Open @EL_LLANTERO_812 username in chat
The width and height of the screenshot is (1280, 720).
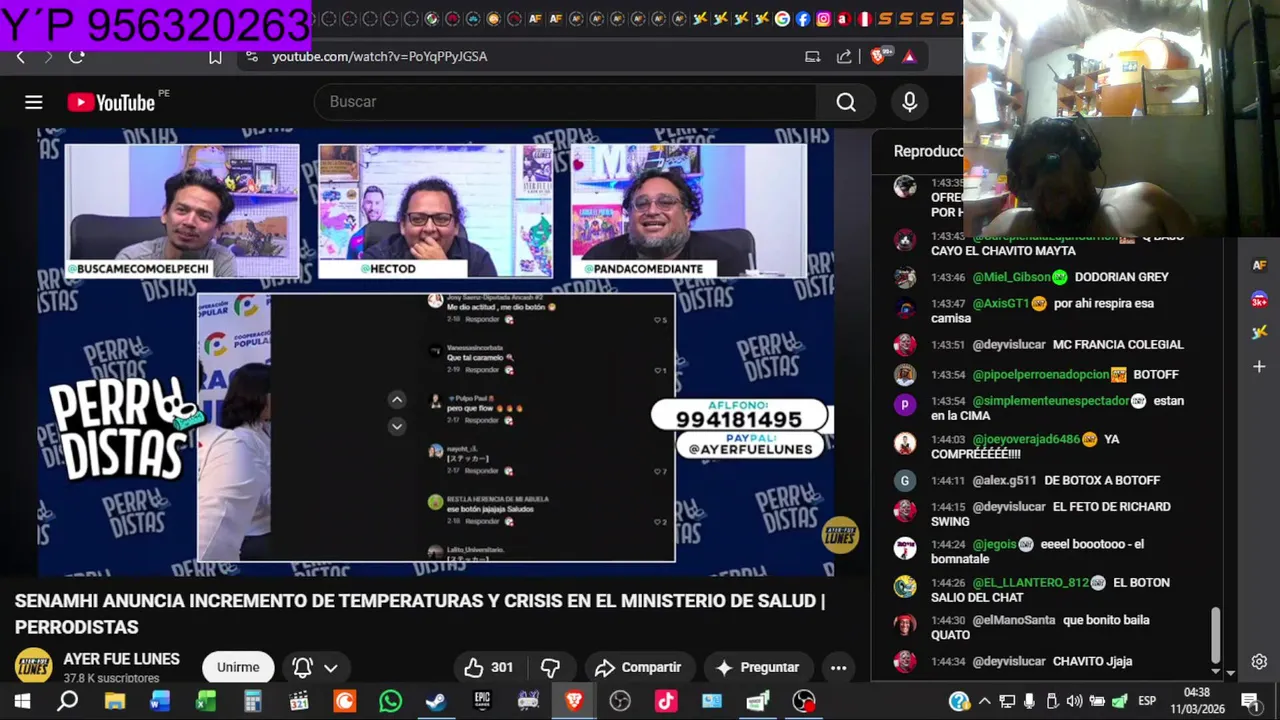pyautogui.click(x=1030, y=583)
